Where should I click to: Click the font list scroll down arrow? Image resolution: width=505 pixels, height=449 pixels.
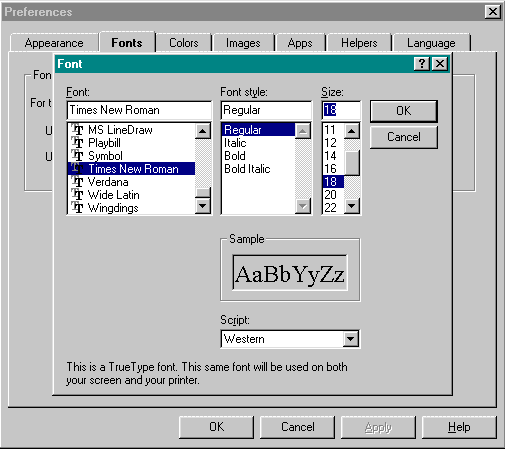coord(203,206)
